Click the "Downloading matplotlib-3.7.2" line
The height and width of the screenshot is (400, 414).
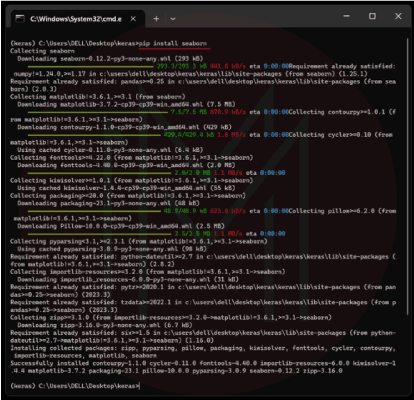tap(126, 104)
